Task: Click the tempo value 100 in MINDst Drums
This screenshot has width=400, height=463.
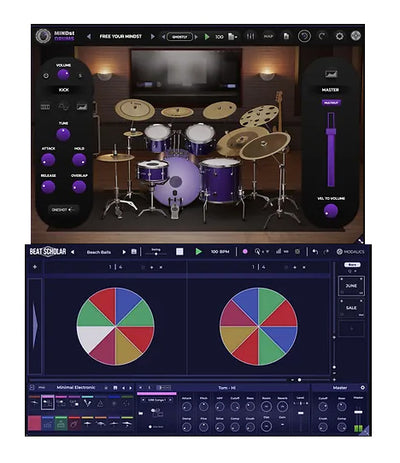Action: click(219, 37)
